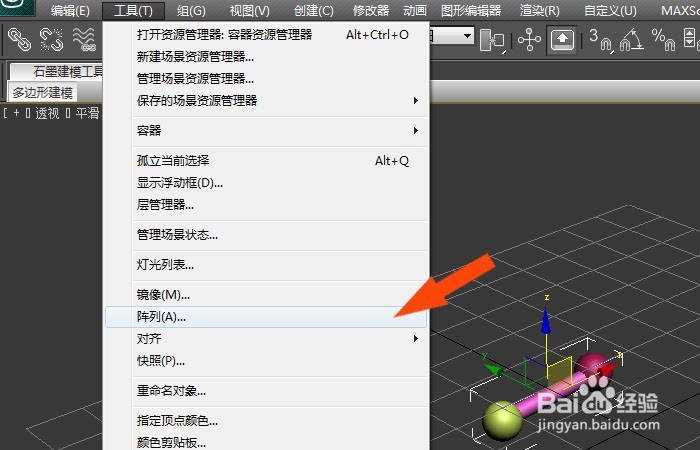This screenshot has height=450, width=700.
Task: Expand 保存的场景资源管理器 submenu
Action: [266, 100]
